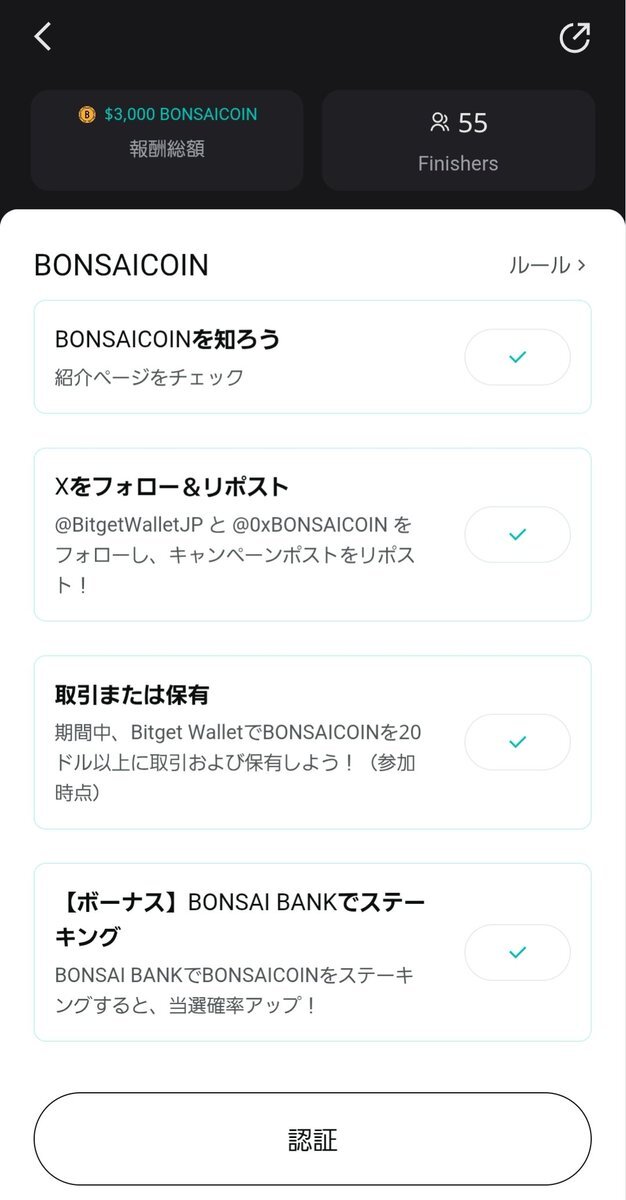Tap the 報酬総額 label
This screenshot has height=1200, width=626.
tap(167, 149)
